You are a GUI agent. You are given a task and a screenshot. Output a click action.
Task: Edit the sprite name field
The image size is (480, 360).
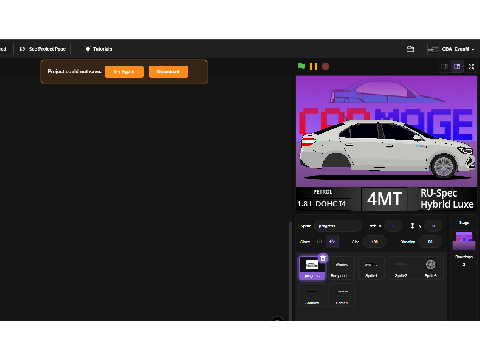[338, 226]
